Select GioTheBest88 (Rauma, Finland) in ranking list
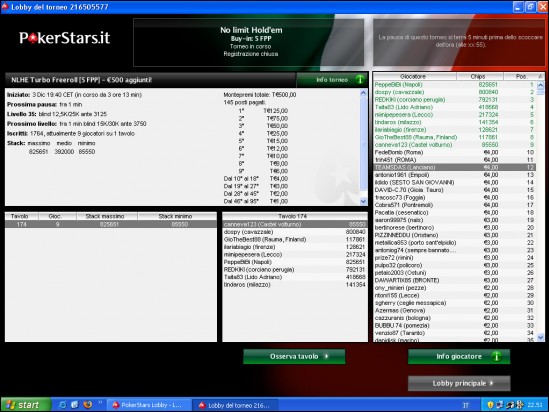549x412 pixels. [454, 137]
